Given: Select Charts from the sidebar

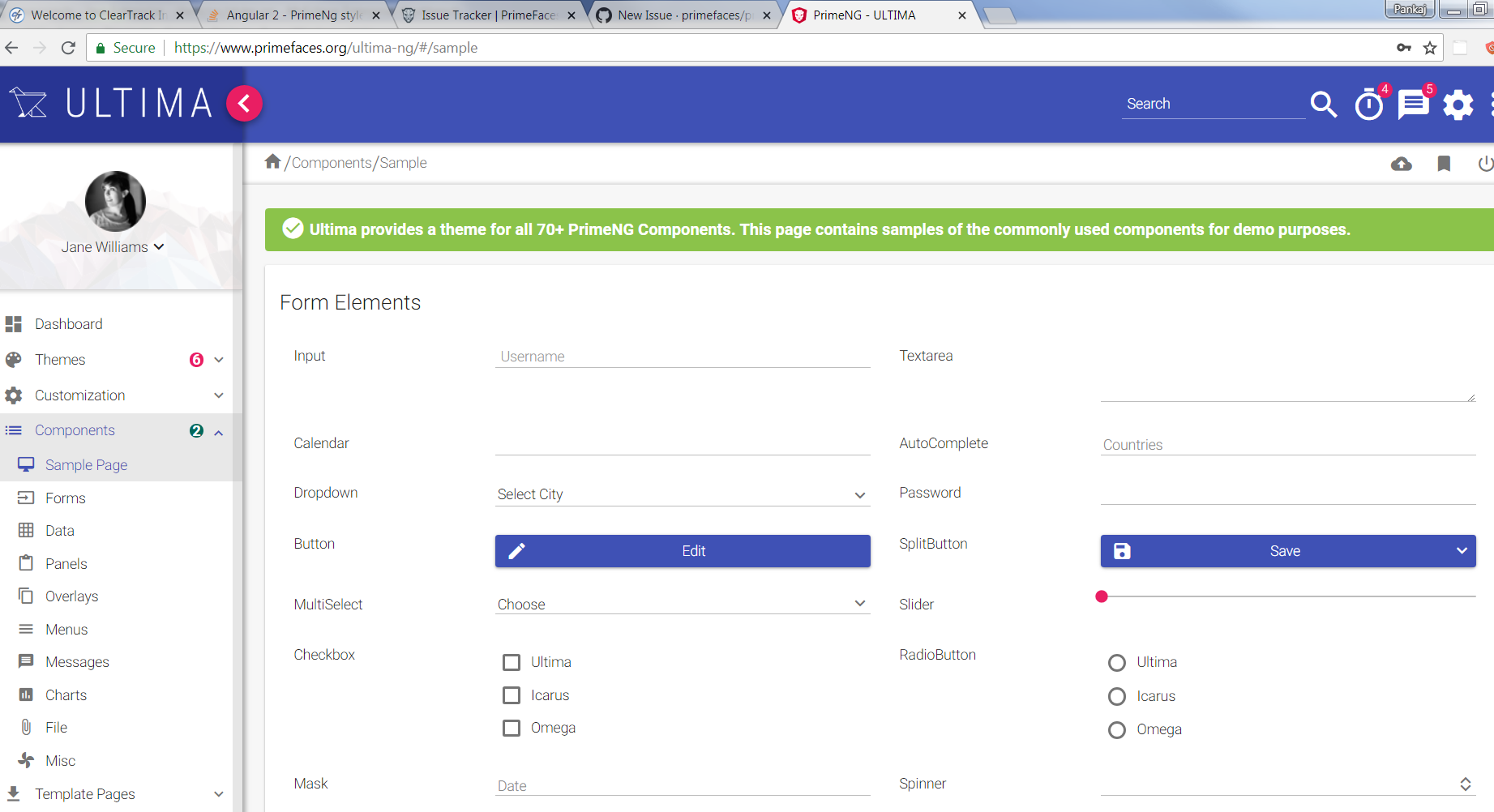Looking at the screenshot, I should click(x=66, y=694).
